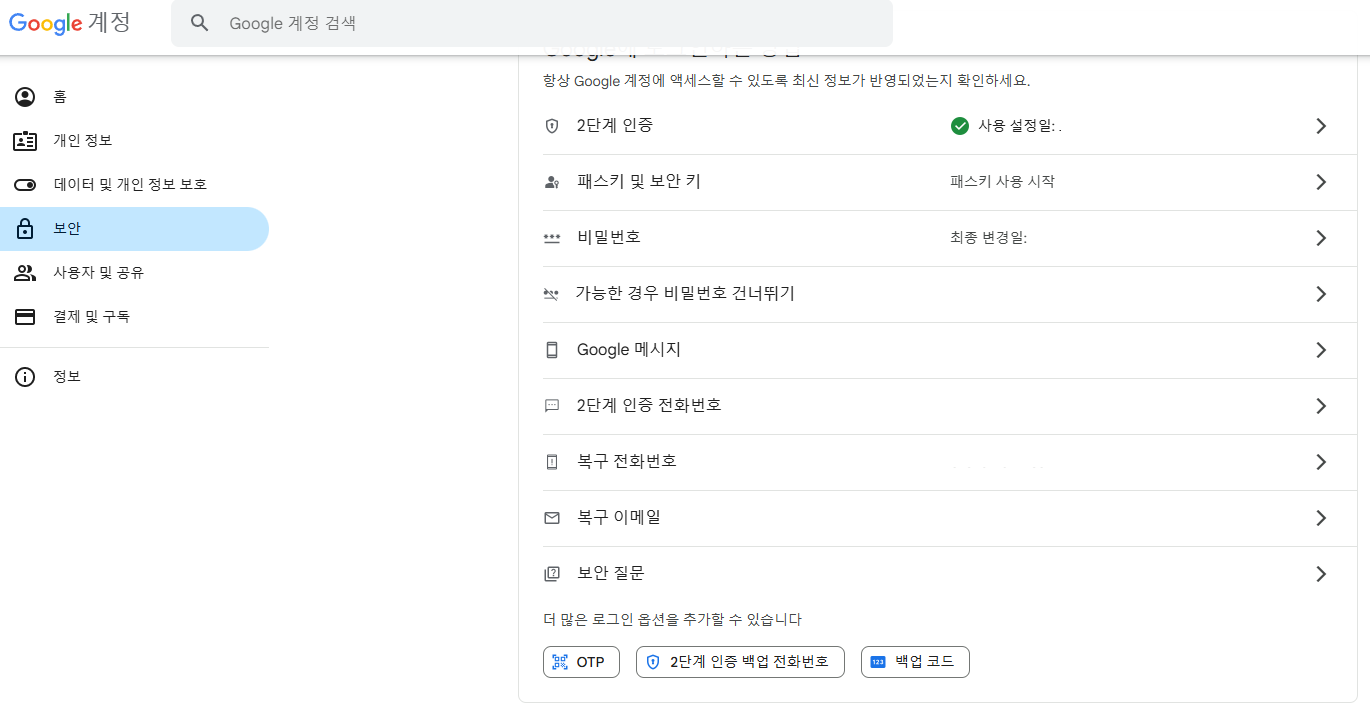This screenshot has width=1370, height=718.
Task: Click the Google logo in header
Action: click(46, 23)
